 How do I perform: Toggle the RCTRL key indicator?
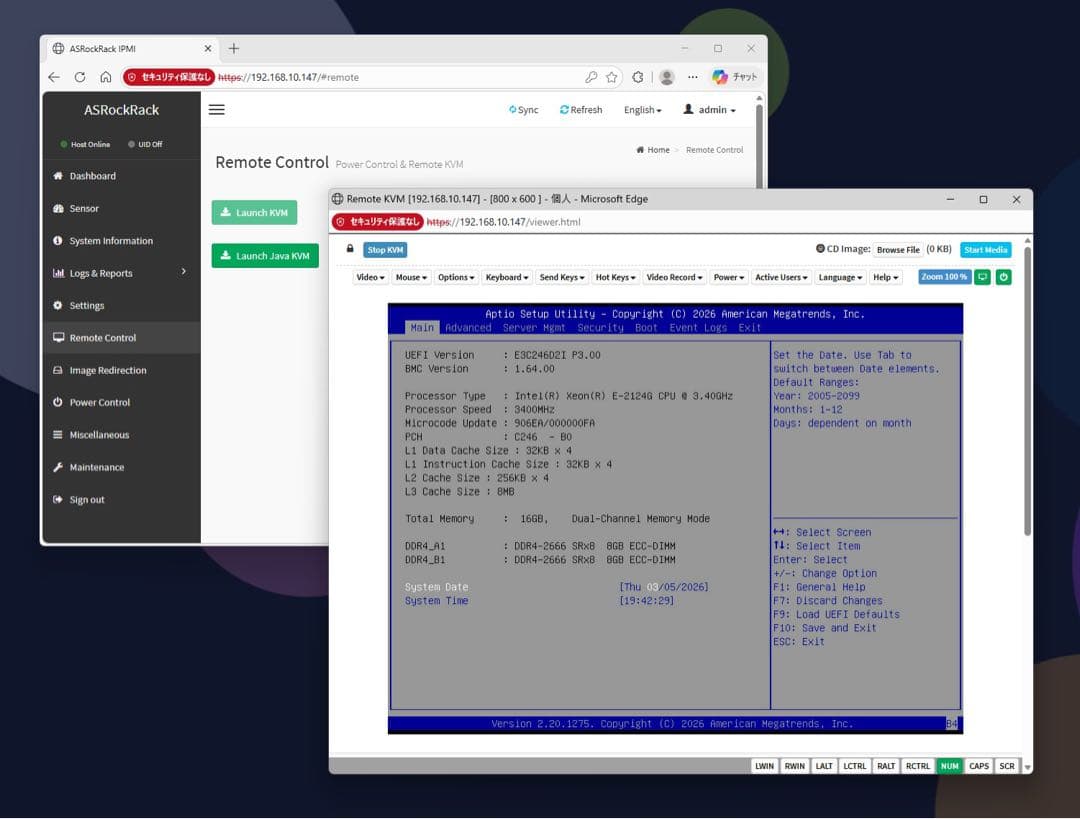tap(917, 766)
